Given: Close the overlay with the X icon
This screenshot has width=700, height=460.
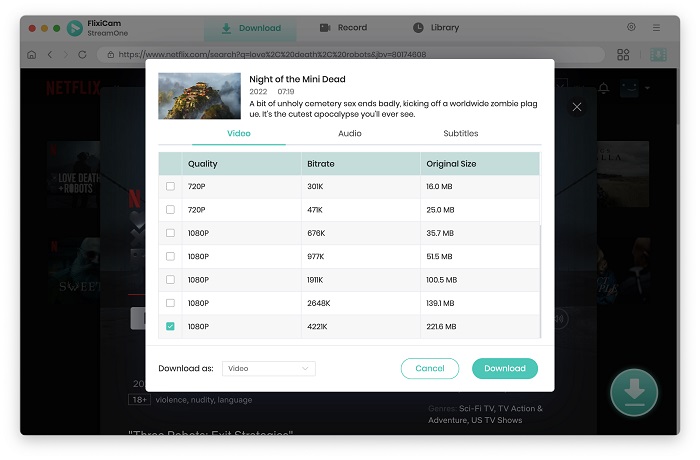Looking at the screenshot, I should pyautogui.click(x=577, y=107).
